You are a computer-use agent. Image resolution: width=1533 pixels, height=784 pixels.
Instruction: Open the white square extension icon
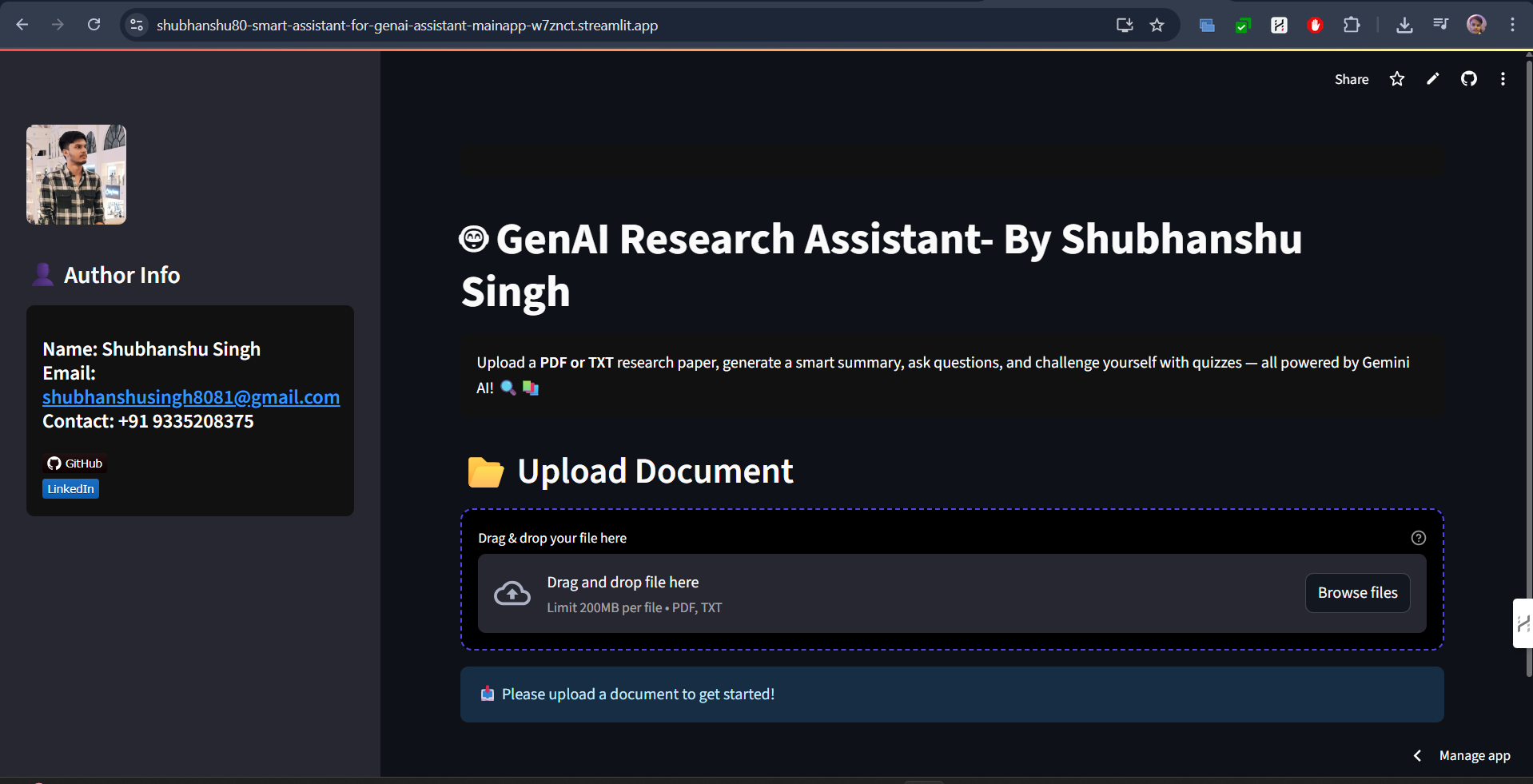pos(1279,26)
